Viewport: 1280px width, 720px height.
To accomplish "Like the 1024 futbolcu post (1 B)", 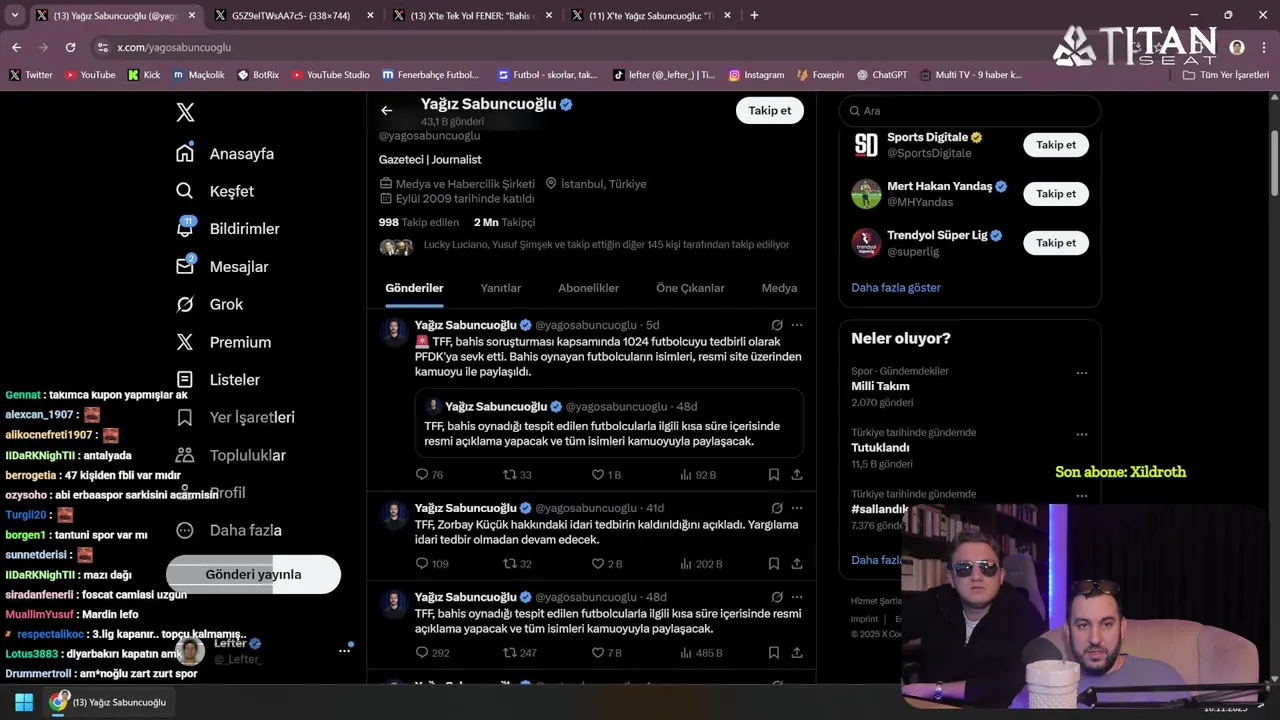I will (606, 475).
